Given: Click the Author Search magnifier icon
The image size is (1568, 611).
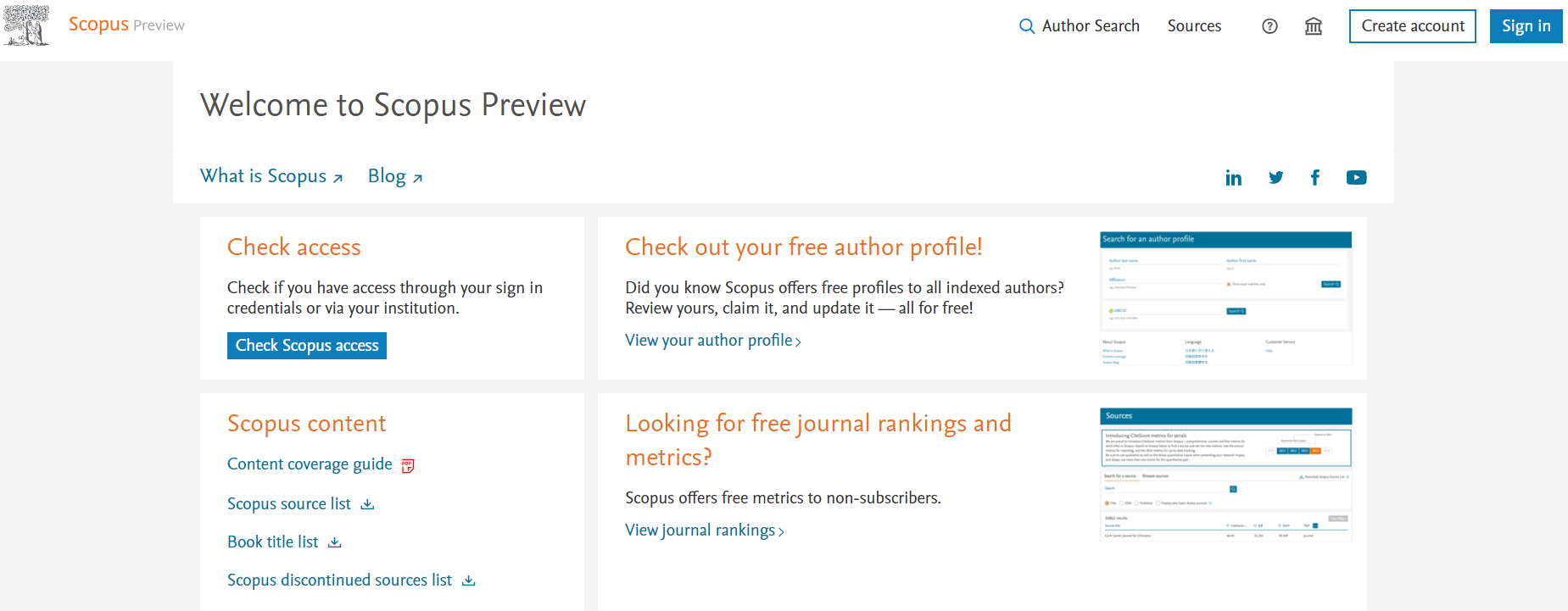Looking at the screenshot, I should click(x=1027, y=26).
